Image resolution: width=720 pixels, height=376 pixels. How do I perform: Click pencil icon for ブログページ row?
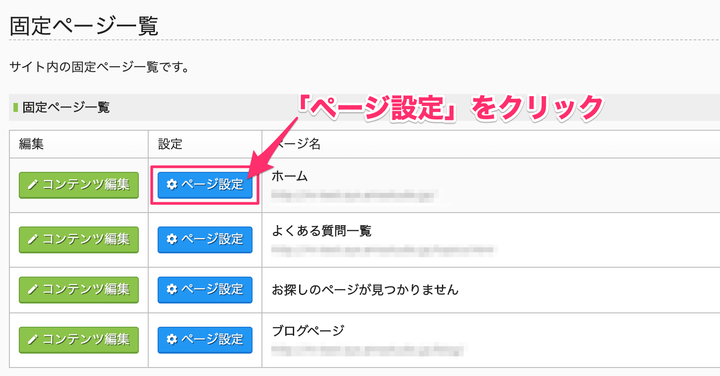[33, 340]
